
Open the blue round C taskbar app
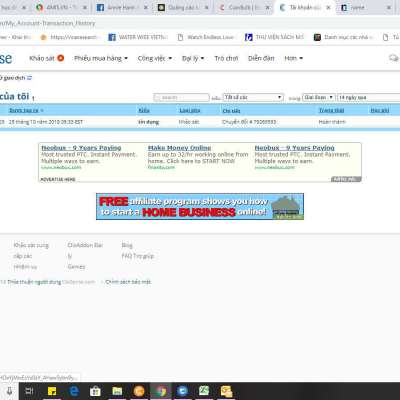182,391
